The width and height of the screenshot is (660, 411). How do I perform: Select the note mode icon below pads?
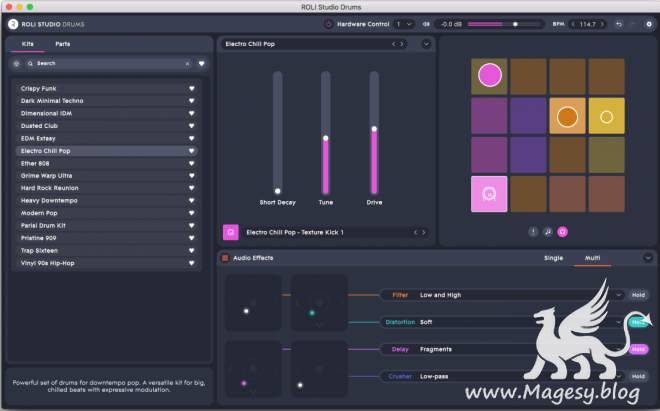[x=548, y=232]
